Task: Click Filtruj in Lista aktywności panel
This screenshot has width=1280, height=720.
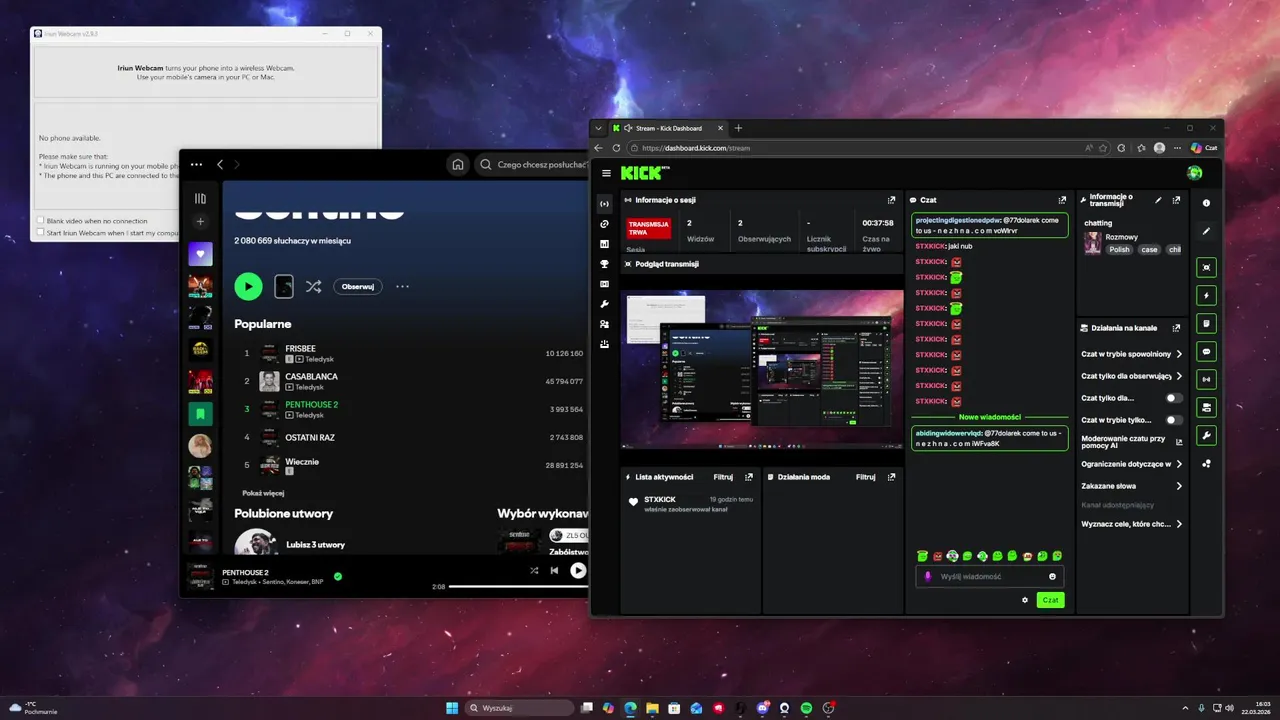Action: point(724,477)
